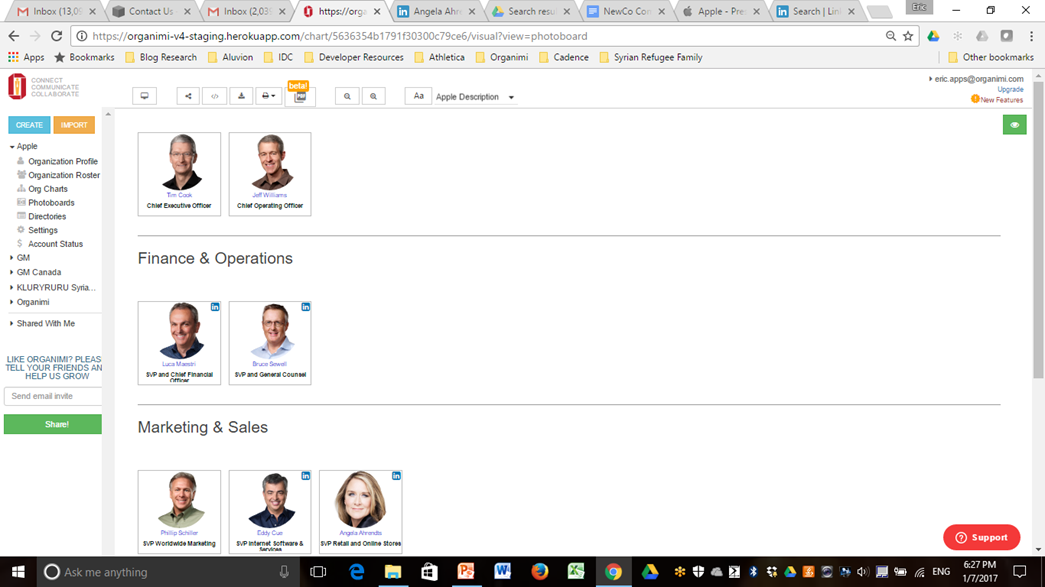
Task: Open eric.apps@organimi.com account menu
Action: coord(976,79)
